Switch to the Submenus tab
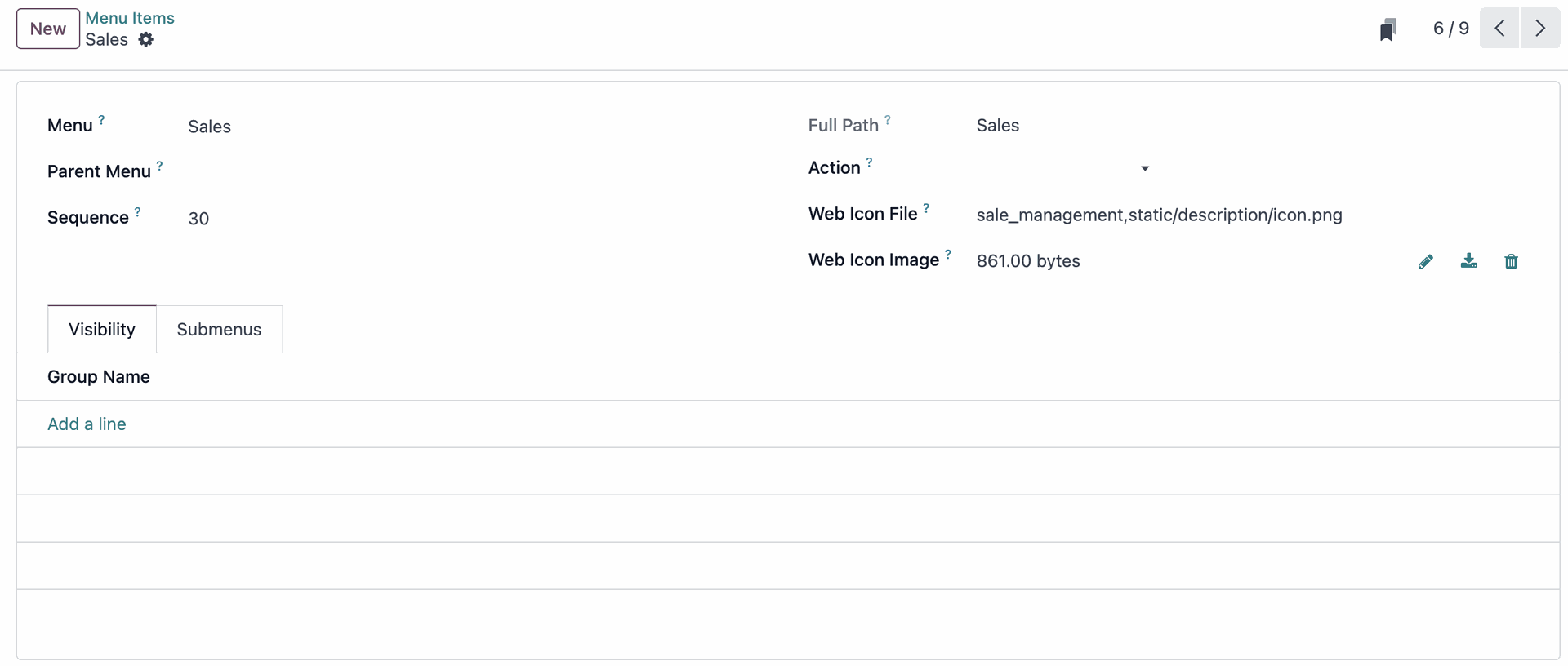Viewport: 1568px width, 666px height. 219,330
